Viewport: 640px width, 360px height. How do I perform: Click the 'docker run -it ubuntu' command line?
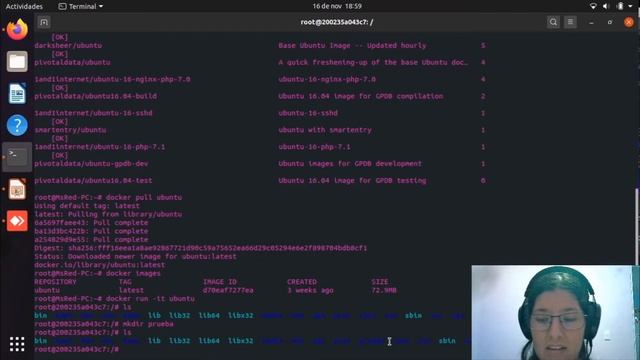point(114,299)
